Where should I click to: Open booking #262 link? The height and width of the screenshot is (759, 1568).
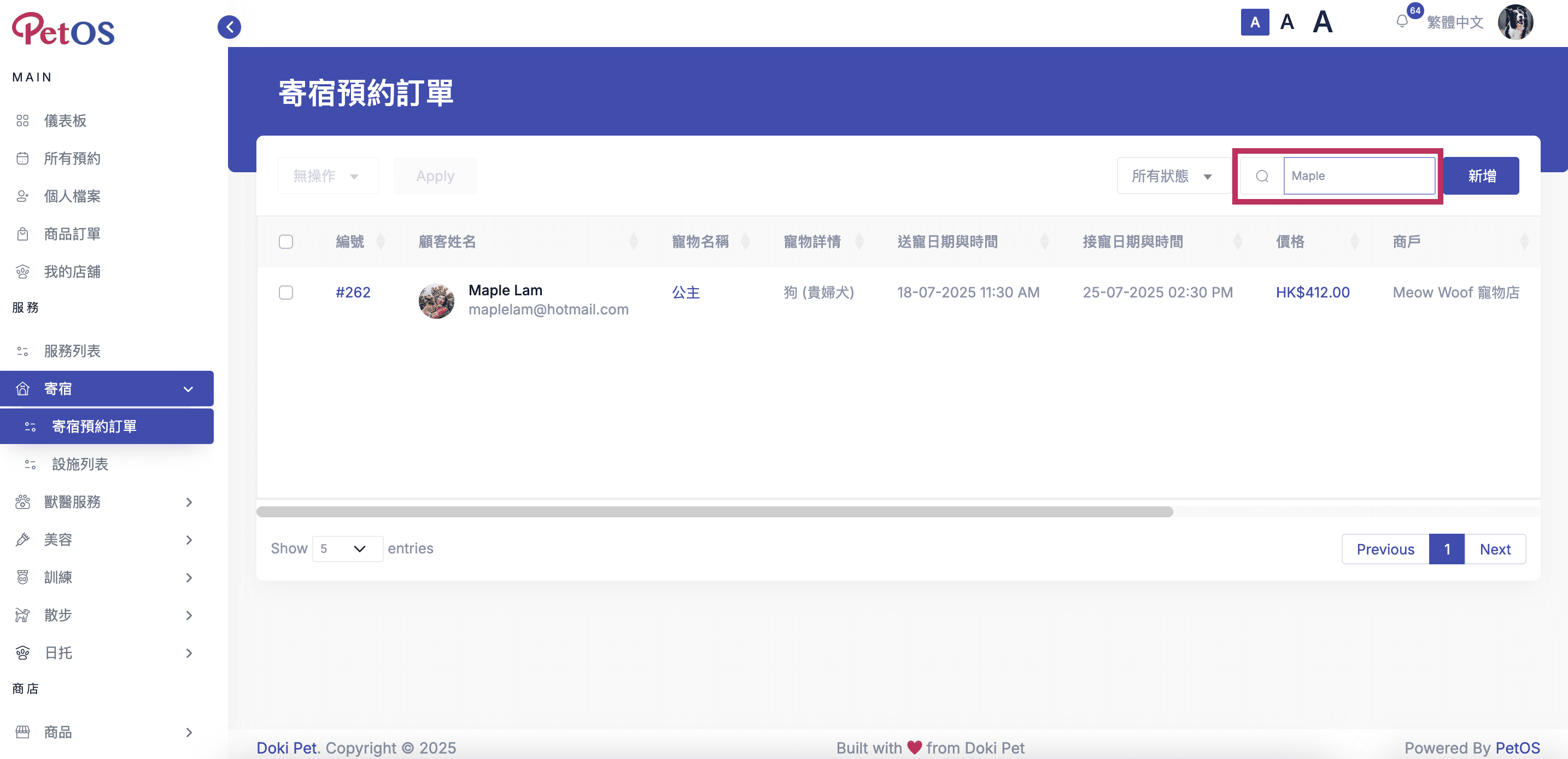point(353,293)
